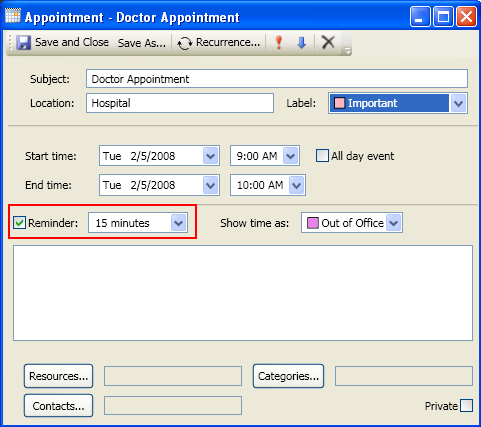Set low importance with the blue down arrow
Screen dimensions: 481x427
pos(302,43)
